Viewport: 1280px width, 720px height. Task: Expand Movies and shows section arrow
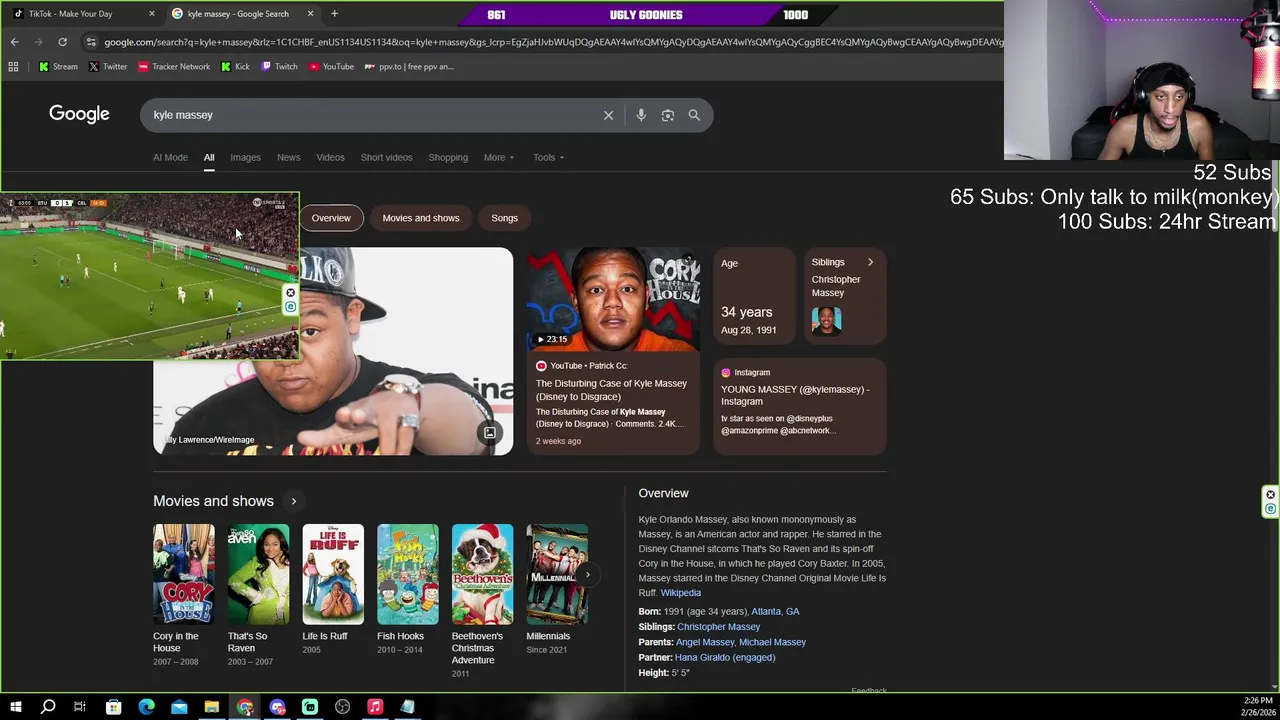click(x=293, y=501)
